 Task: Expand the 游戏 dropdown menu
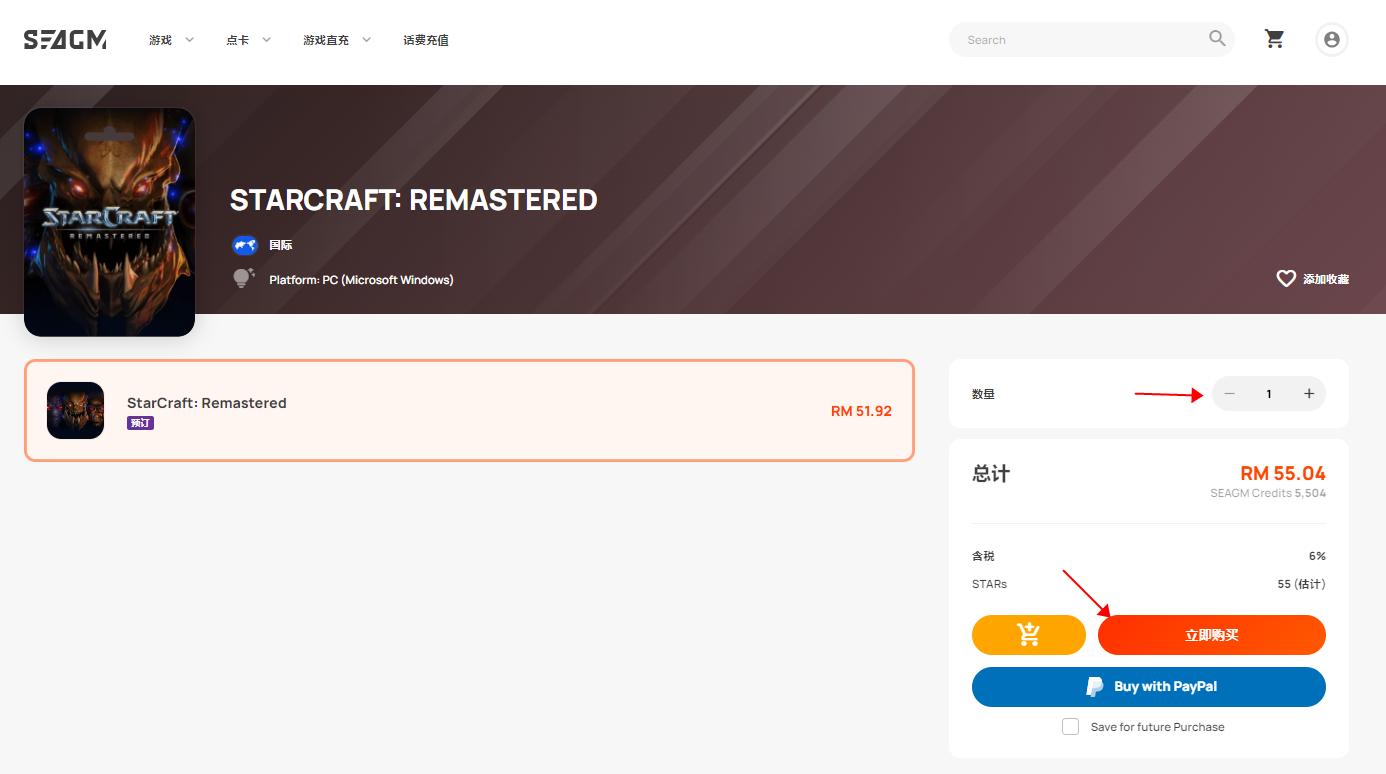point(172,40)
